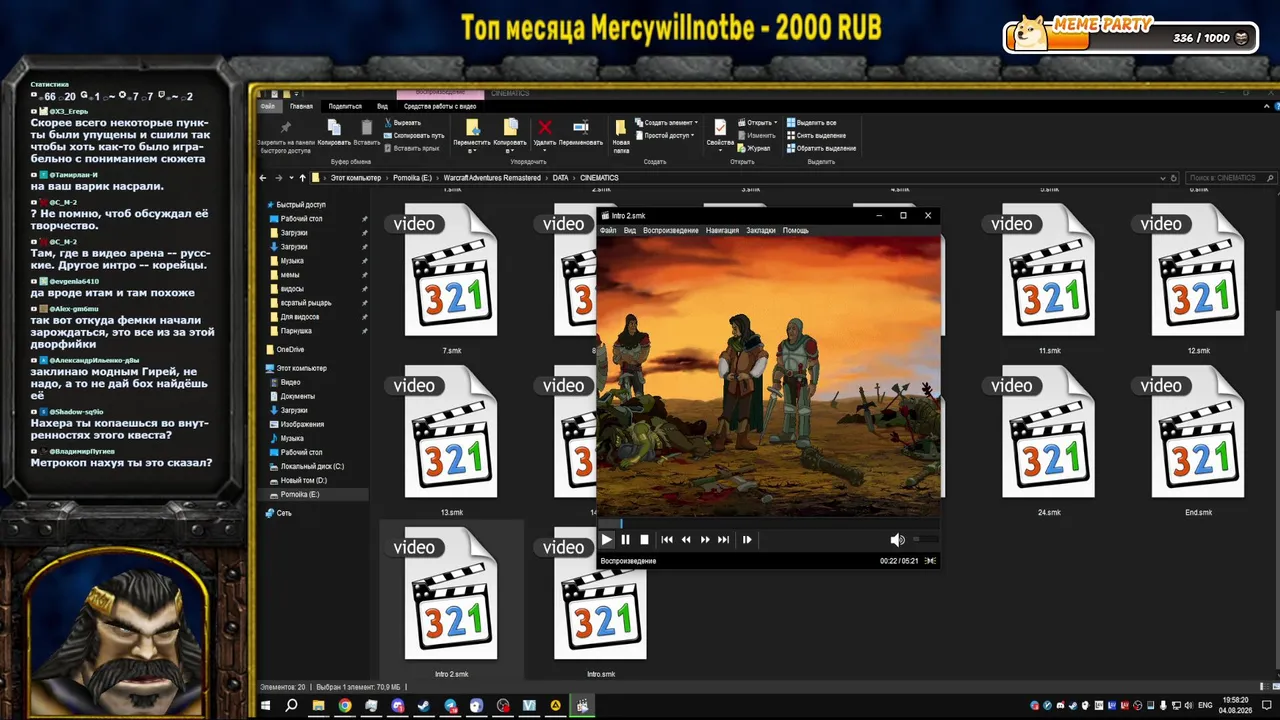Stop the video in the media player
This screenshot has height=720, width=1280.
tap(644, 540)
